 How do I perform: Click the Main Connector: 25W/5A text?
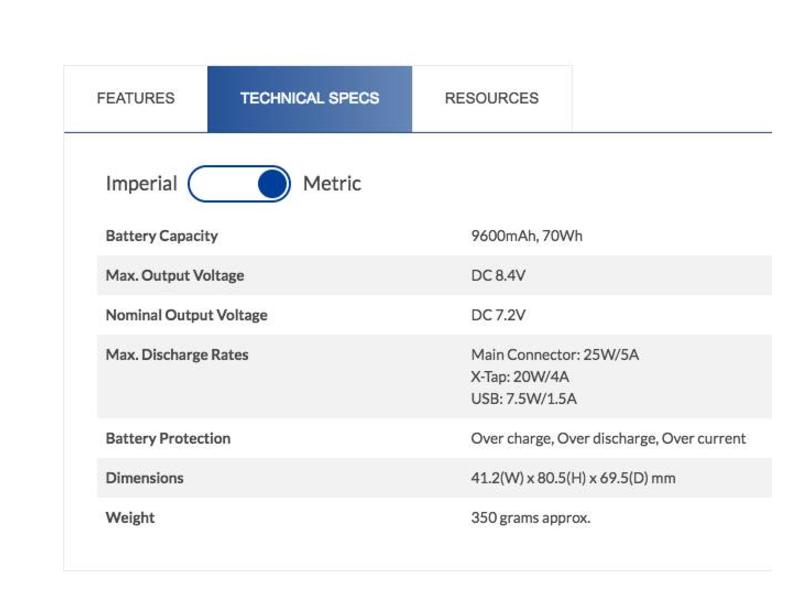pos(554,355)
